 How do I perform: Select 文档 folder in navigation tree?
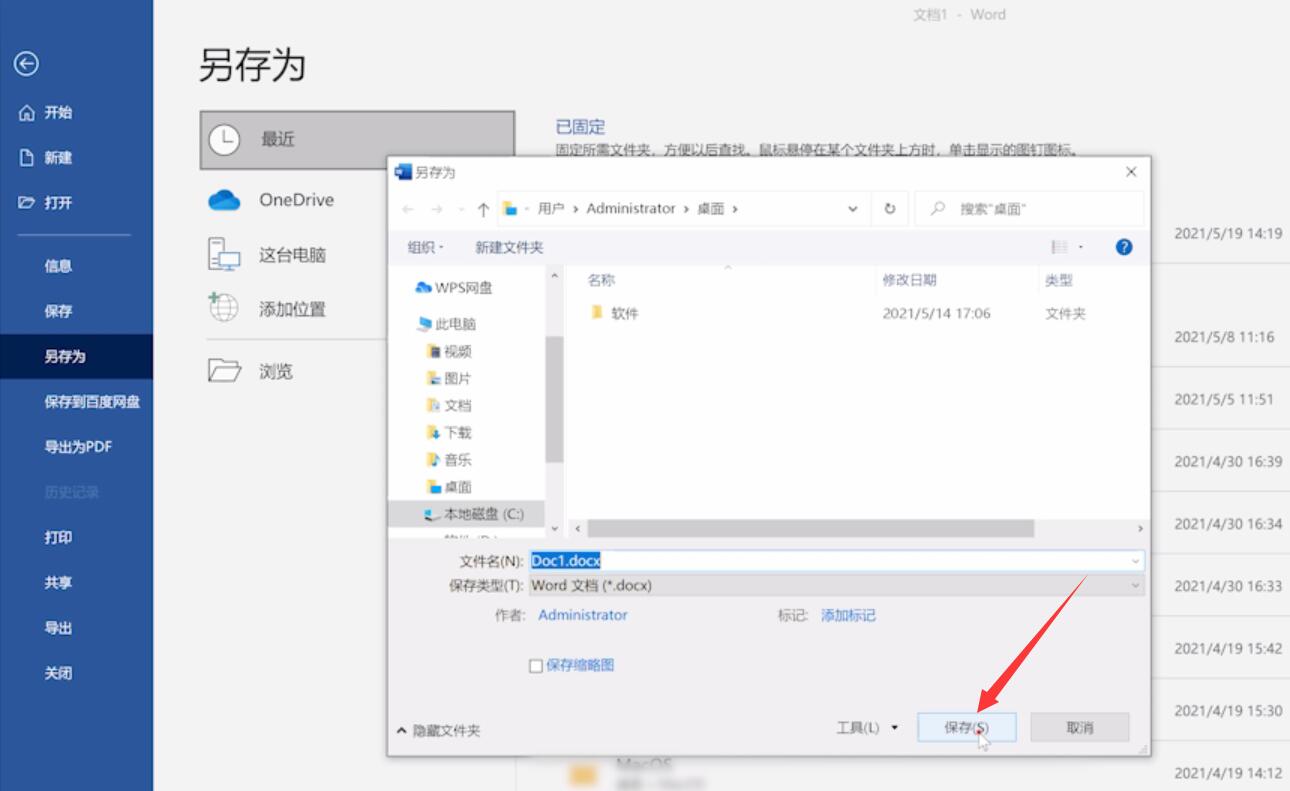tap(449, 405)
